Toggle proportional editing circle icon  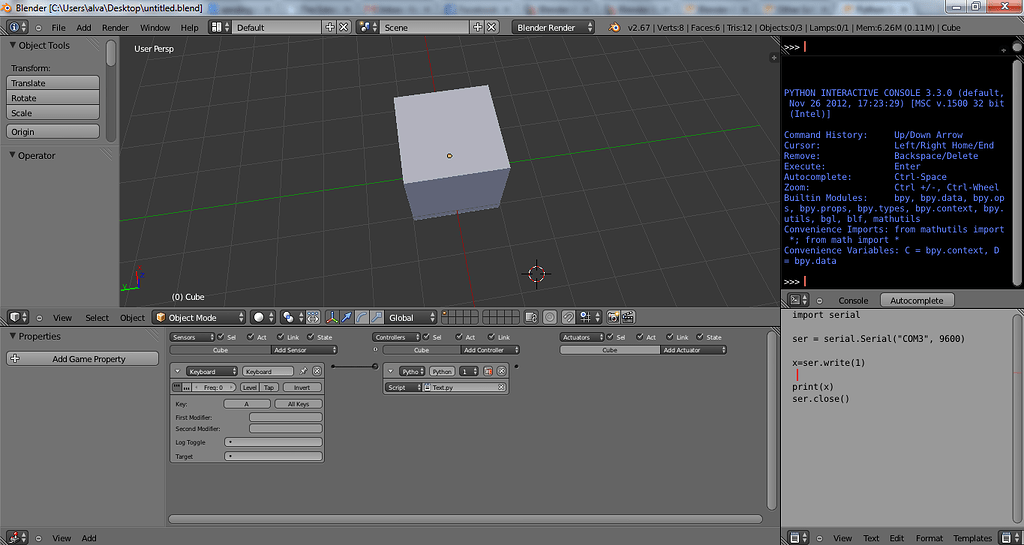(550, 317)
